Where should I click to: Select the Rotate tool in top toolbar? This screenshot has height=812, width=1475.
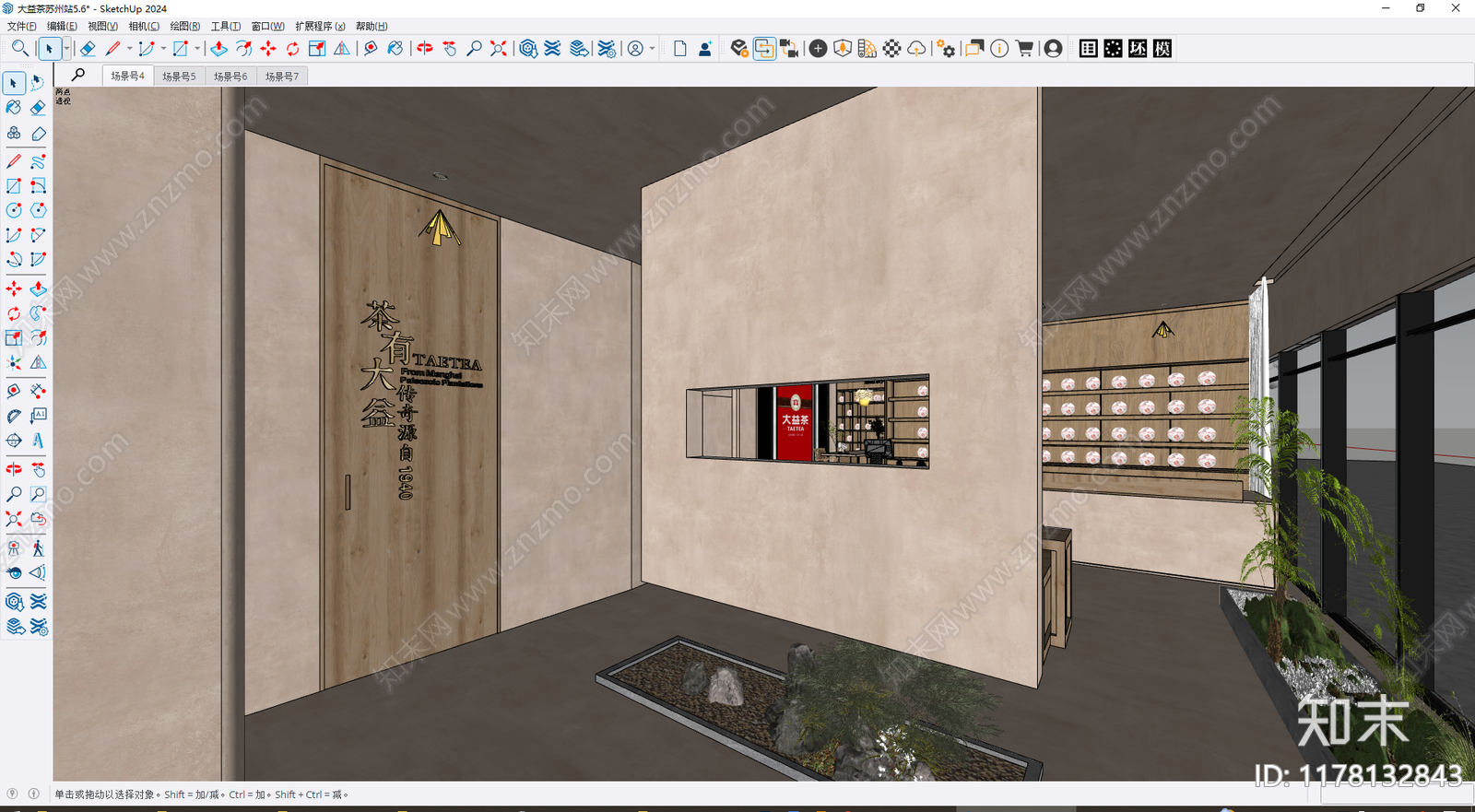point(292,49)
